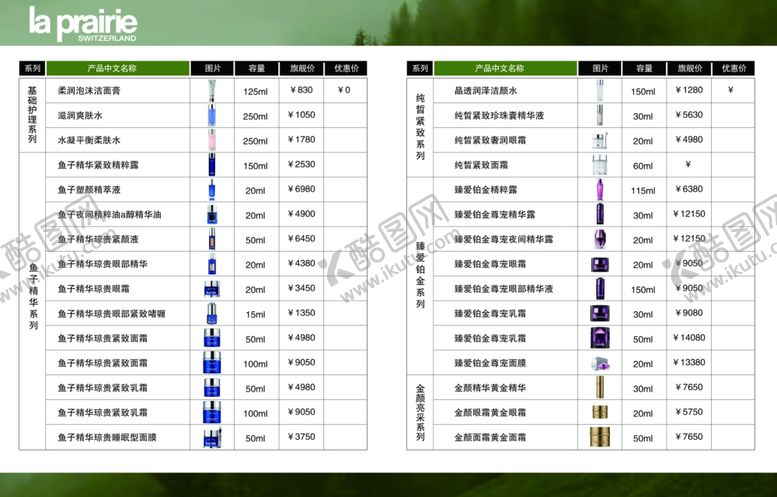The width and height of the screenshot is (777, 497).
Task: Select the 柔润泡沫洁面膏 product image
Action: pos(212,91)
